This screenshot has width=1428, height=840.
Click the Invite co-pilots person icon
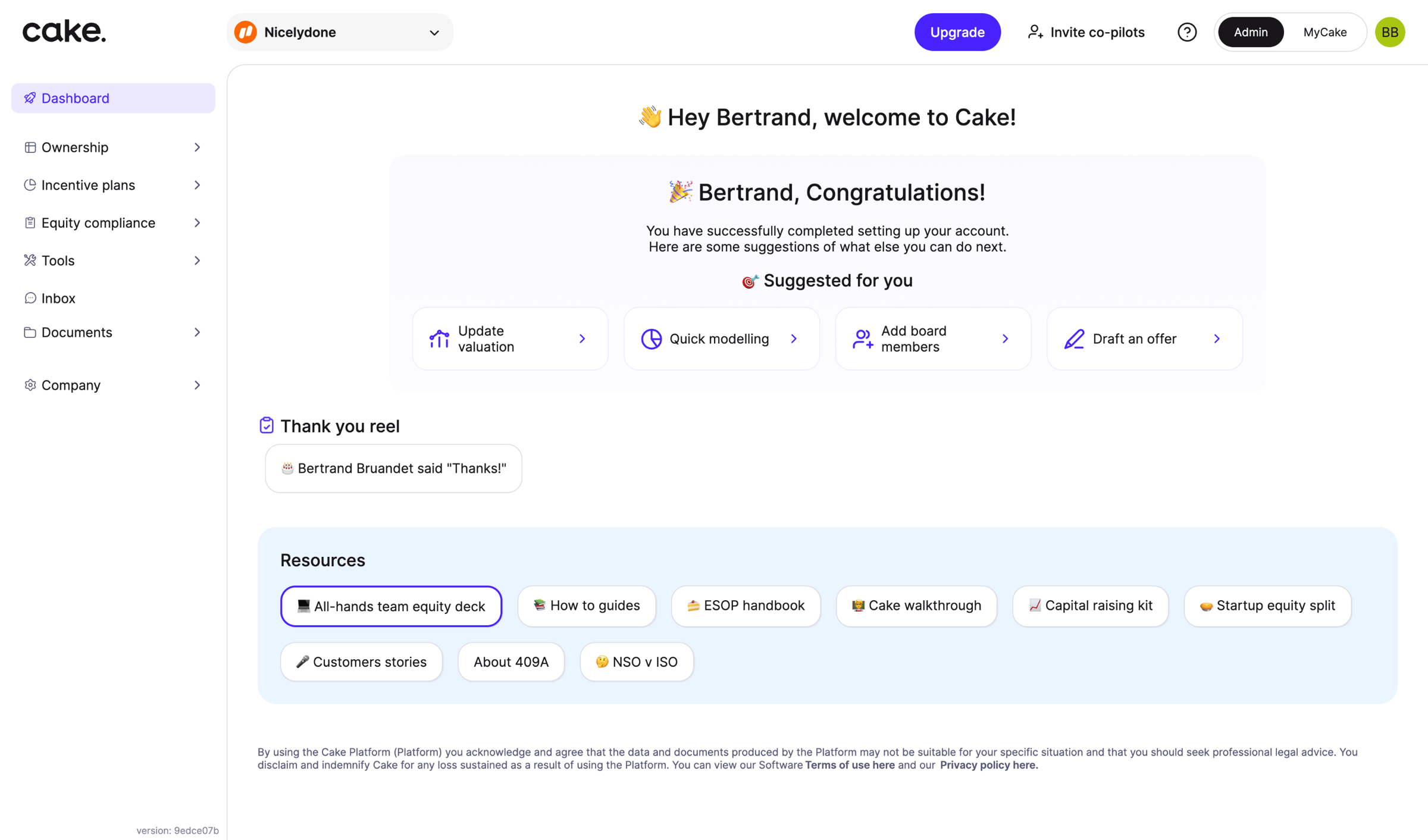(1035, 32)
